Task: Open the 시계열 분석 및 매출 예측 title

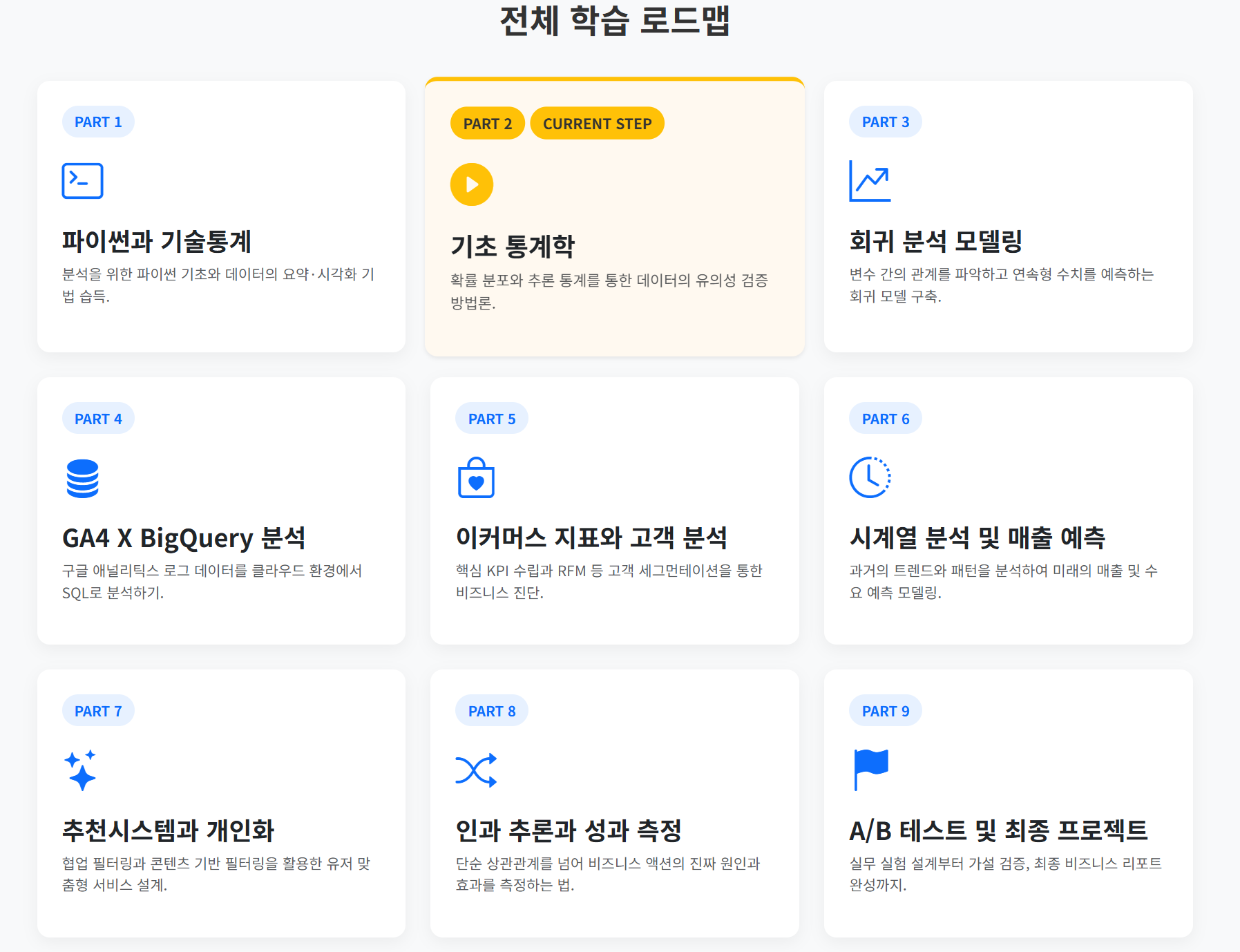Action: coord(977,537)
